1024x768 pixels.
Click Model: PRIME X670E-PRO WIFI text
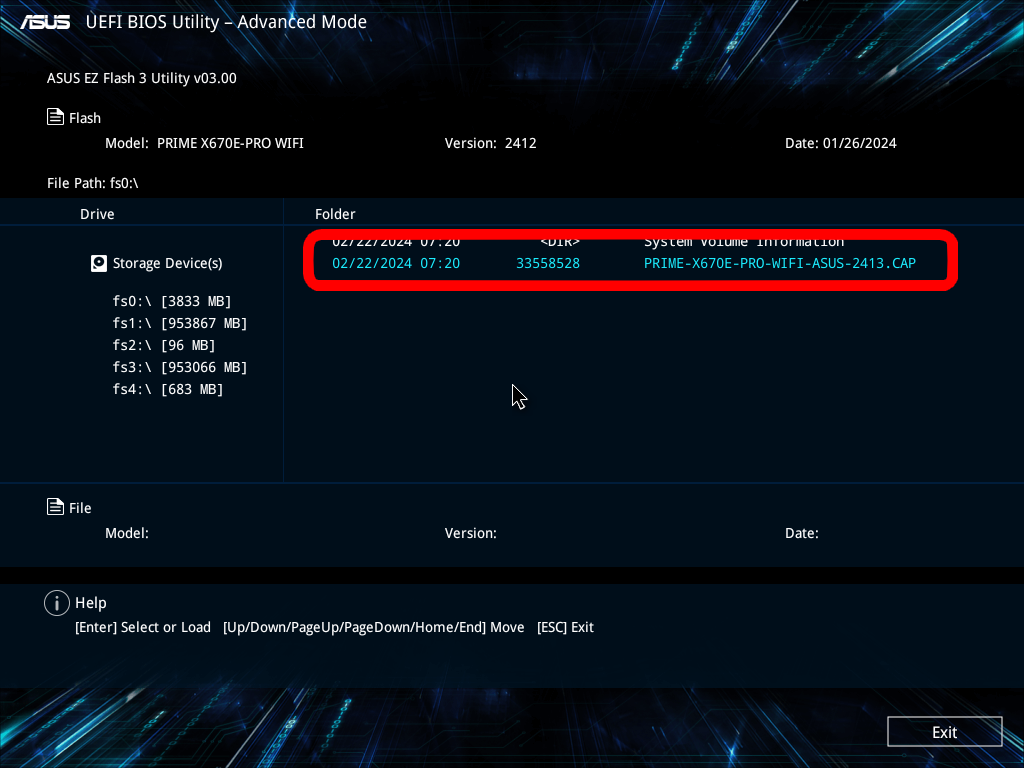(x=204, y=143)
